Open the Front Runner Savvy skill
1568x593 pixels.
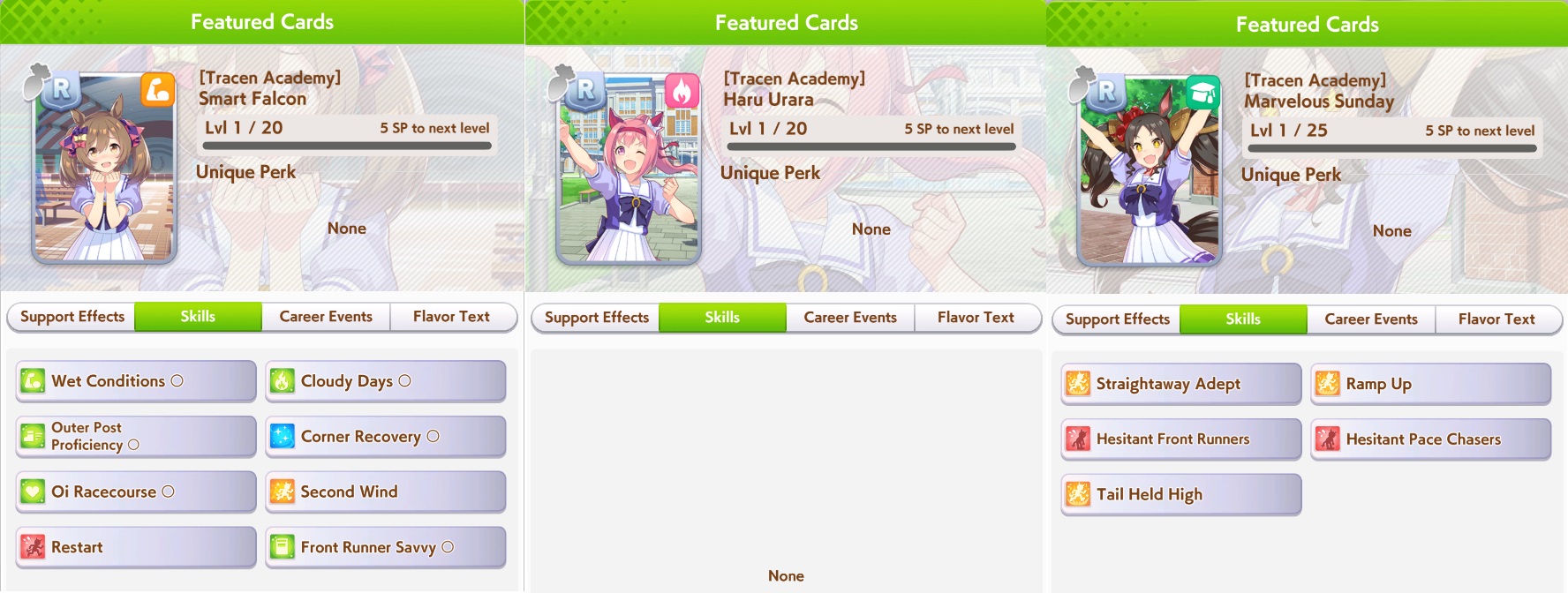(x=386, y=548)
